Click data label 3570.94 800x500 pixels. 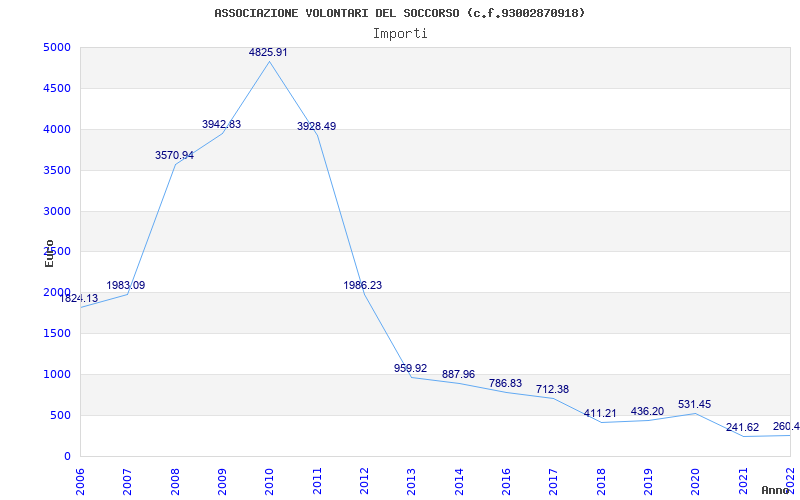174,155
